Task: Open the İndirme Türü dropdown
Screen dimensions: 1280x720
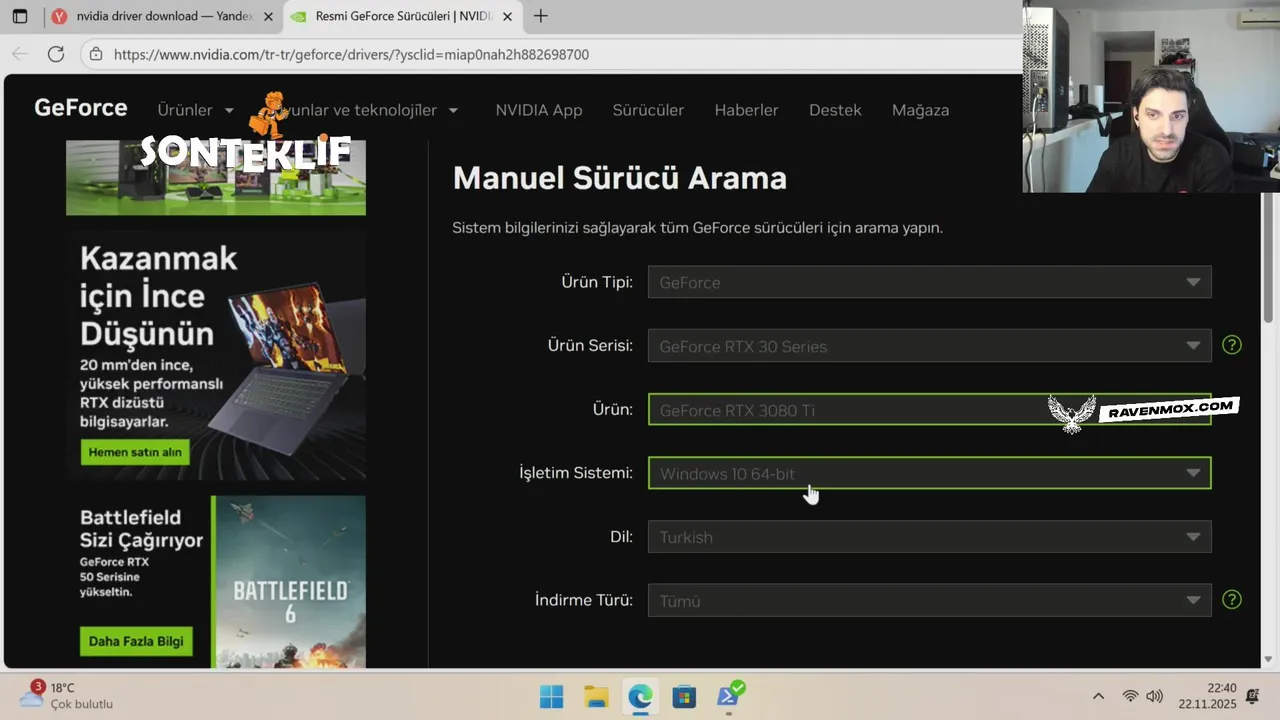Action: coord(929,600)
